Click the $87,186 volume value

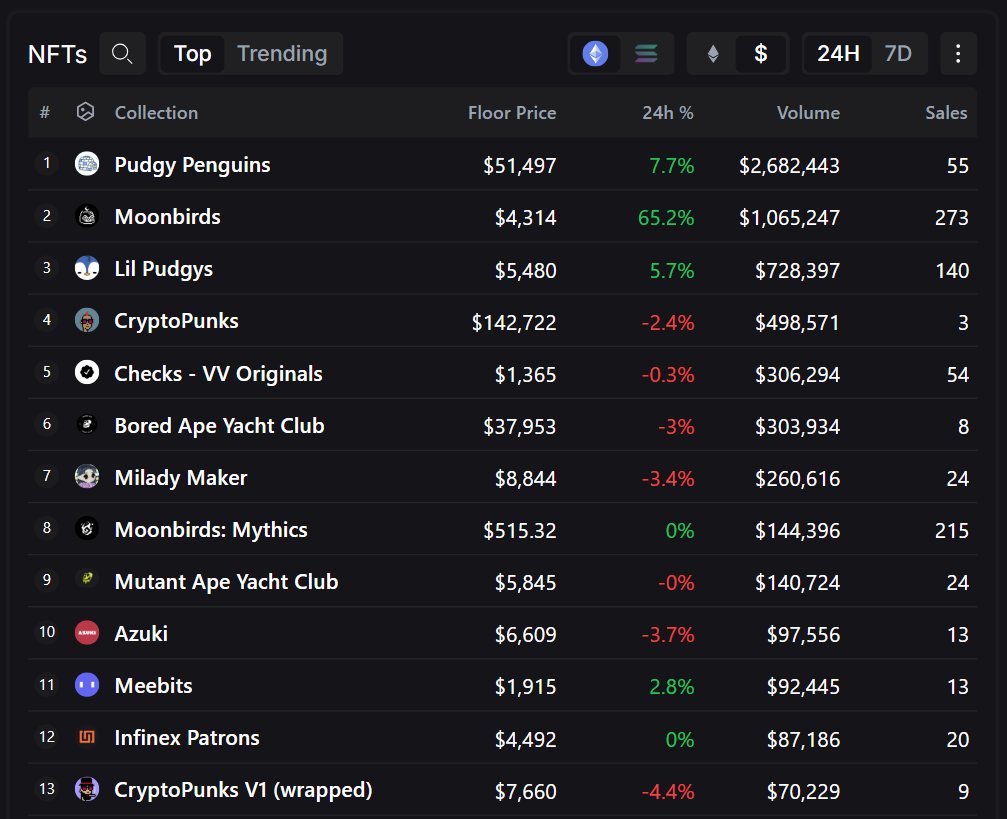coord(803,739)
